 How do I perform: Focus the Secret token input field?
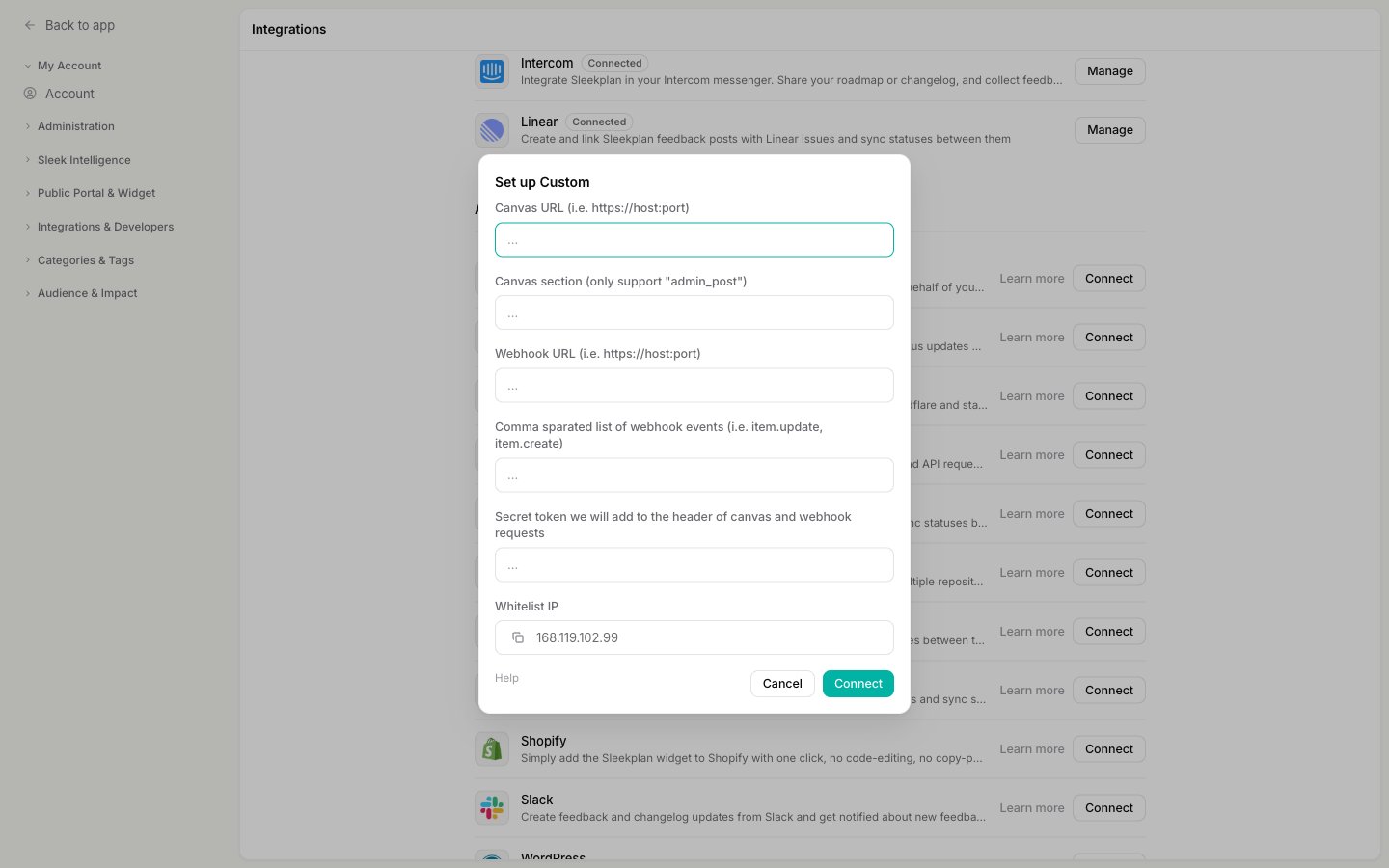(x=694, y=565)
